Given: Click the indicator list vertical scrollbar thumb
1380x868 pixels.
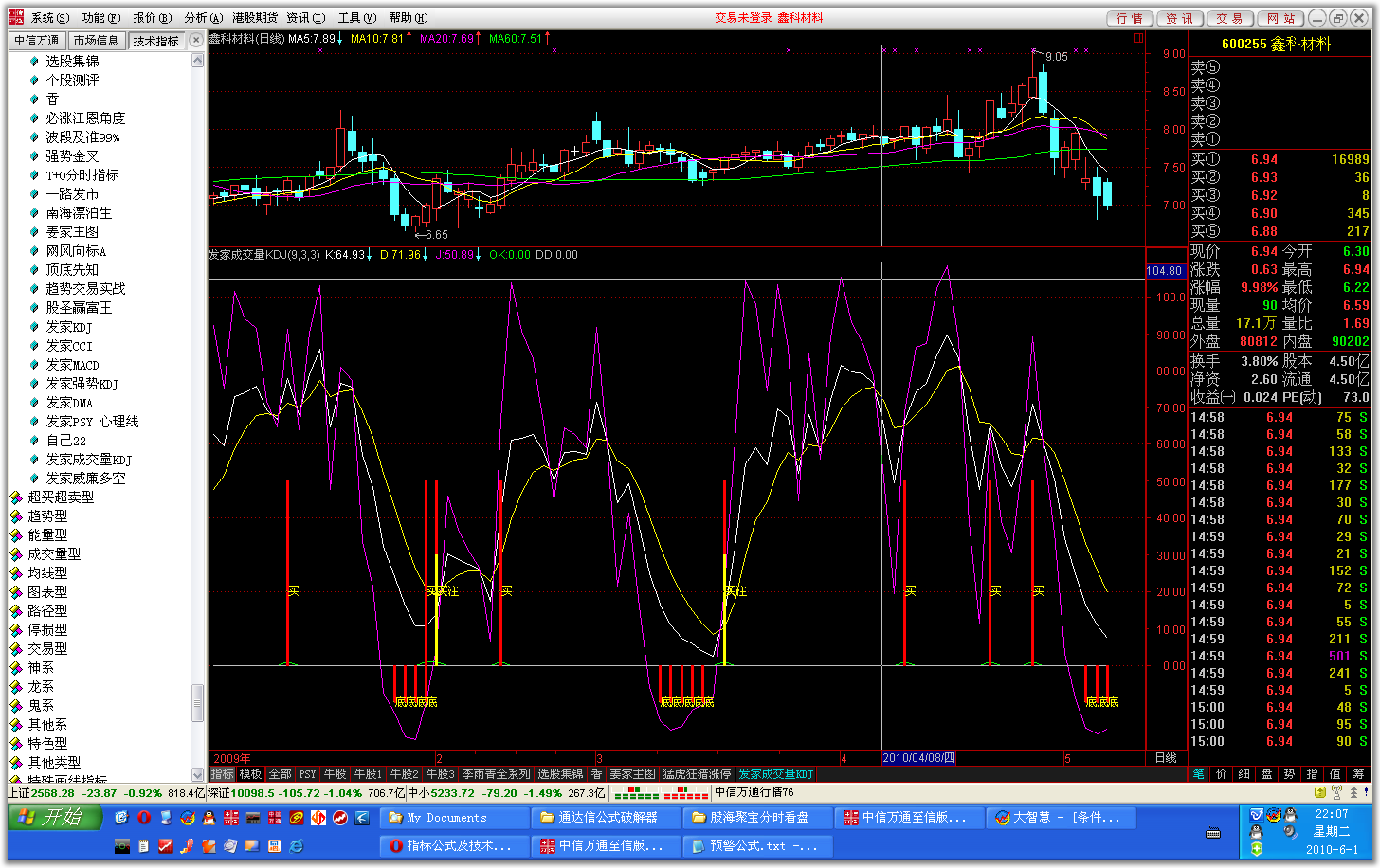Looking at the screenshot, I should (198, 703).
